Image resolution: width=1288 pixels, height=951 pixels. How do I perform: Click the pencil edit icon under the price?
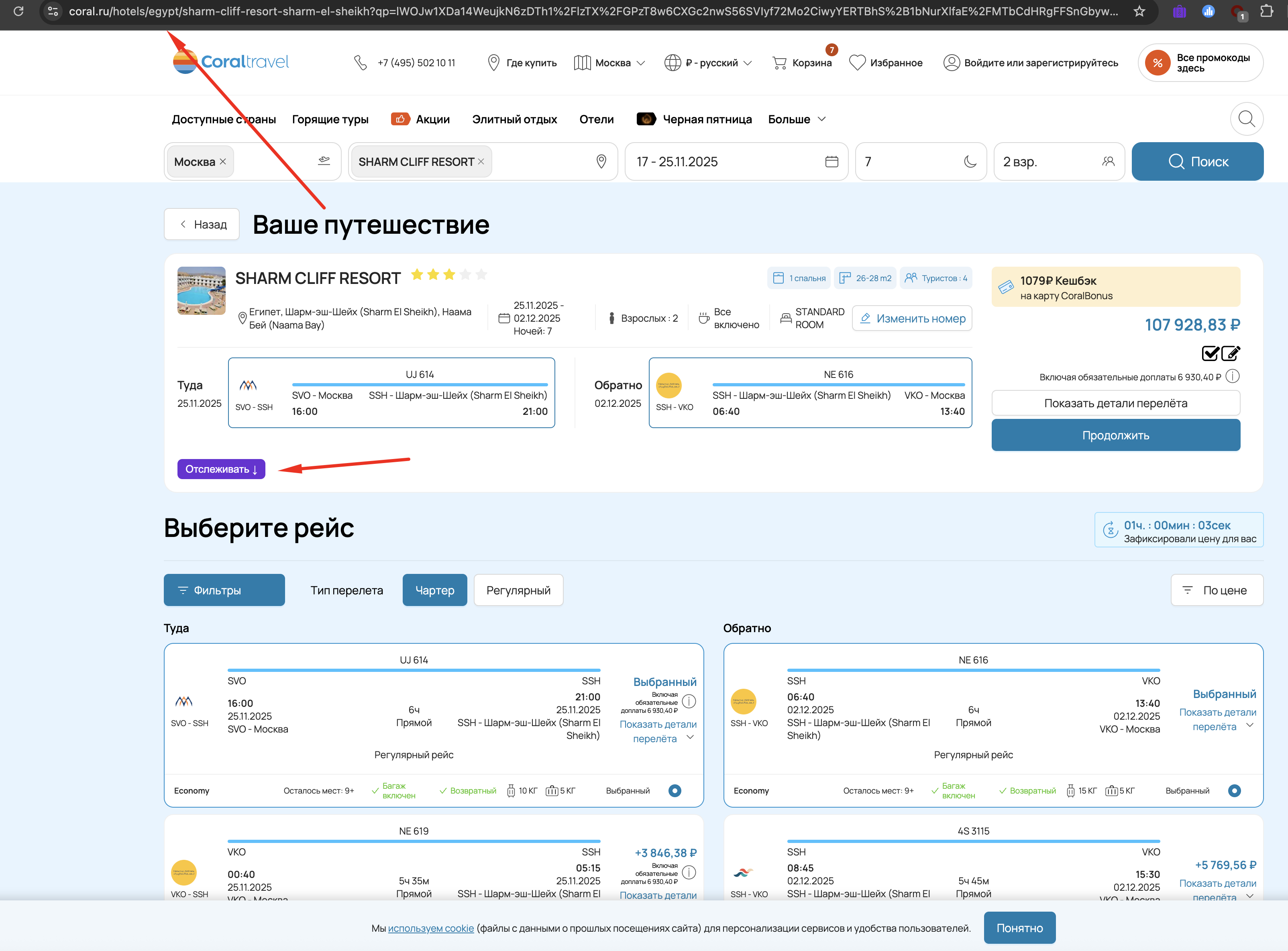click(1231, 353)
